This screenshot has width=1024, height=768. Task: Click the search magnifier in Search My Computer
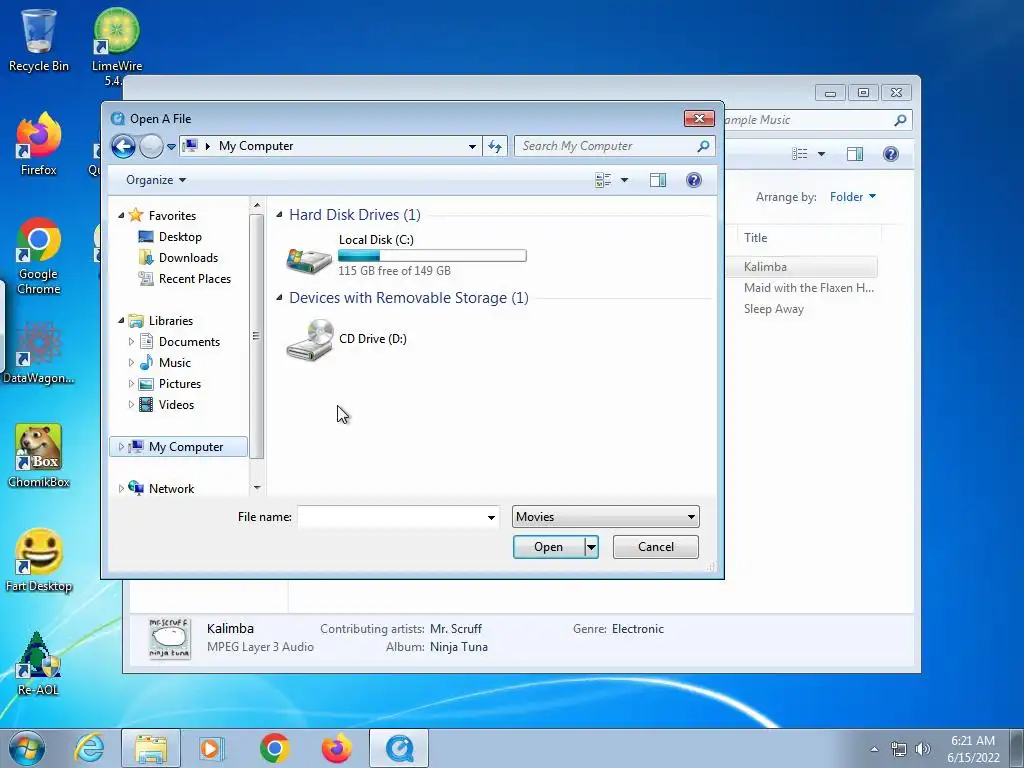coord(703,146)
